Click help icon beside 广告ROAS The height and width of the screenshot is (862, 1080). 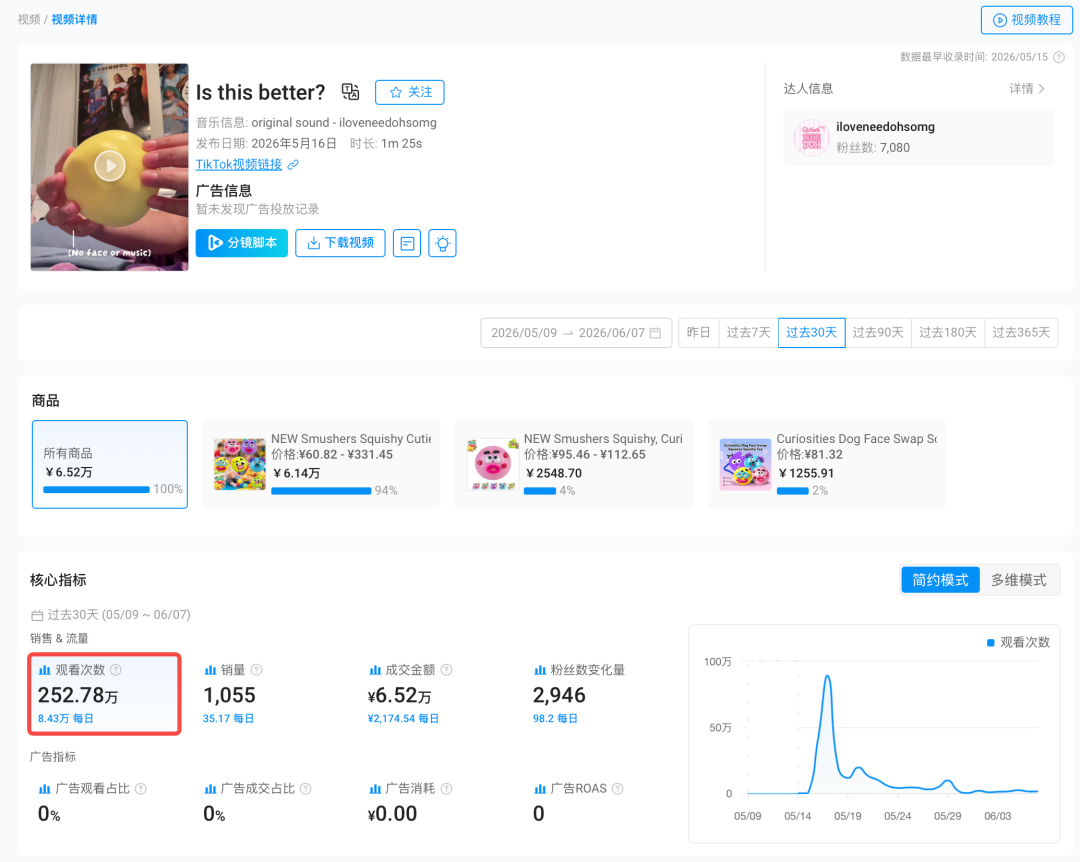click(618, 789)
